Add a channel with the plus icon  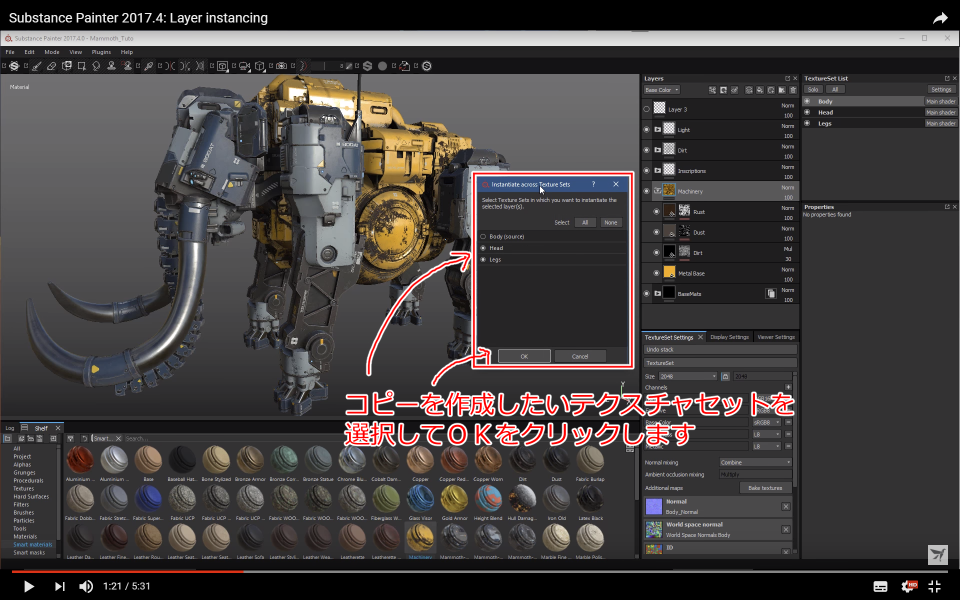[x=788, y=387]
